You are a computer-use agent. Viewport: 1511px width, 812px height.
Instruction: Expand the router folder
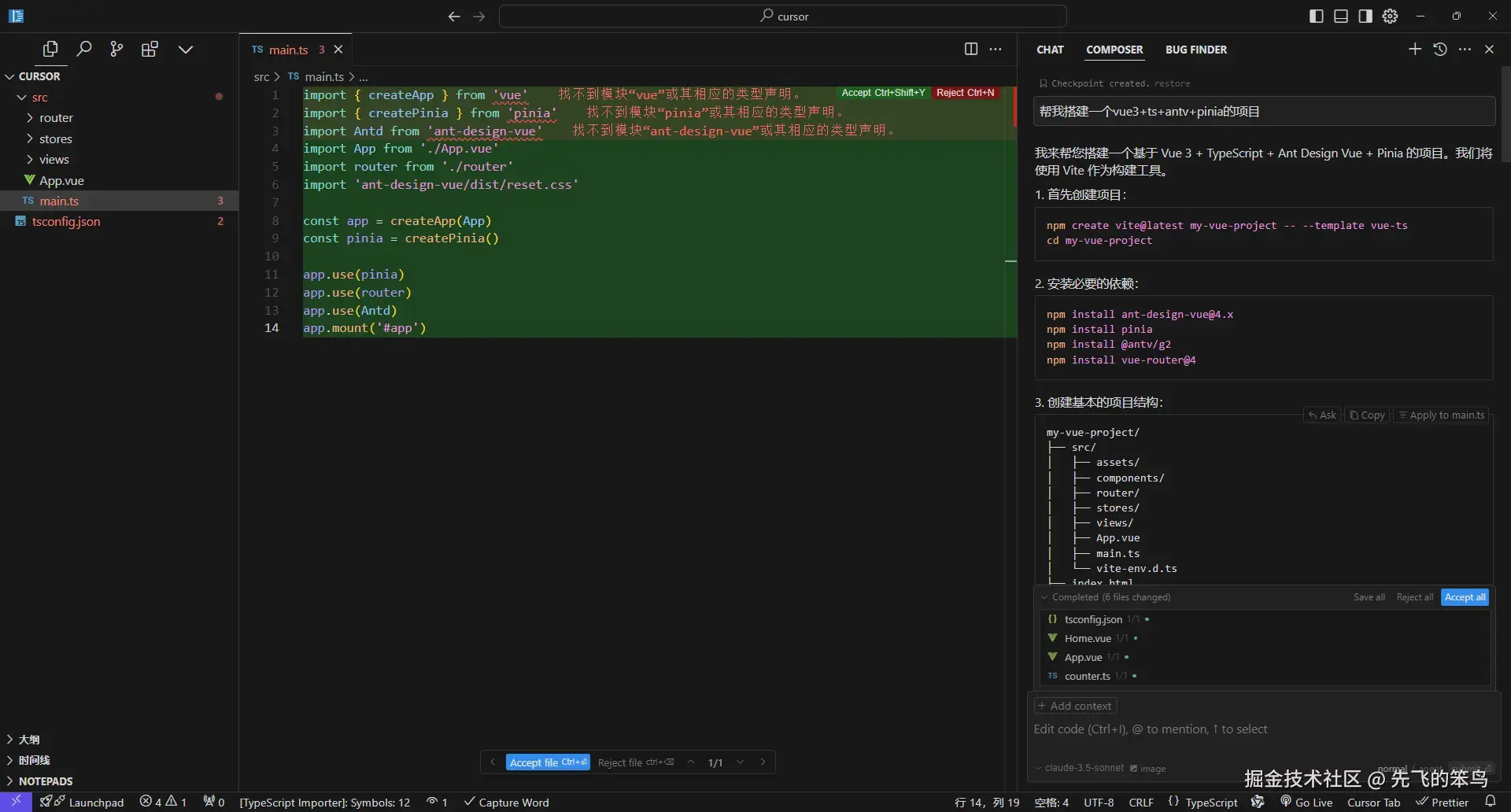point(56,118)
